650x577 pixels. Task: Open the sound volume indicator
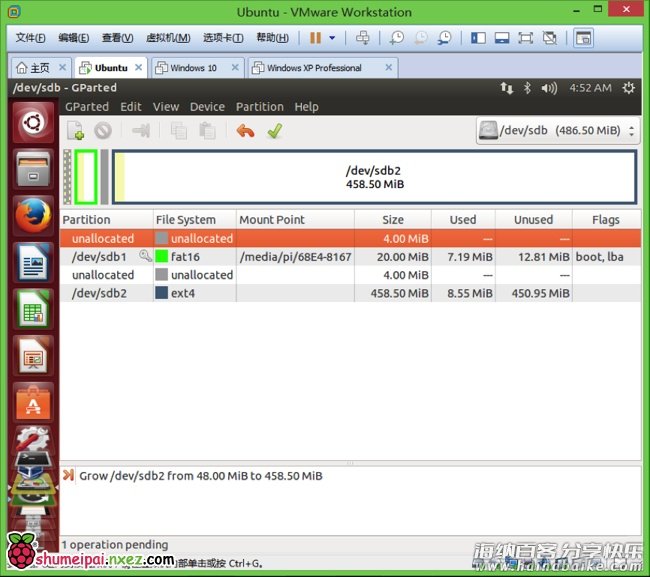point(549,88)
